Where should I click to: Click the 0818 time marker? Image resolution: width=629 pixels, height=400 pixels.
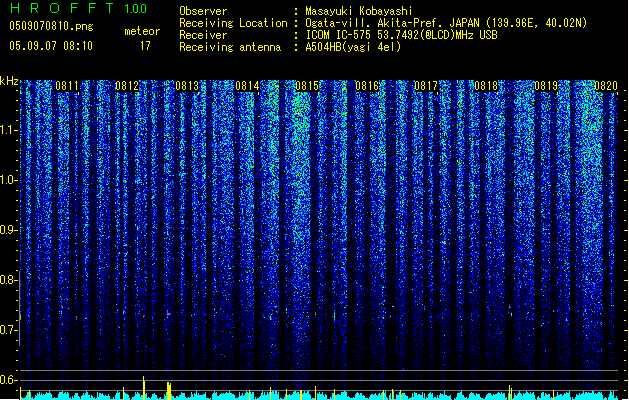click(486, 86)
